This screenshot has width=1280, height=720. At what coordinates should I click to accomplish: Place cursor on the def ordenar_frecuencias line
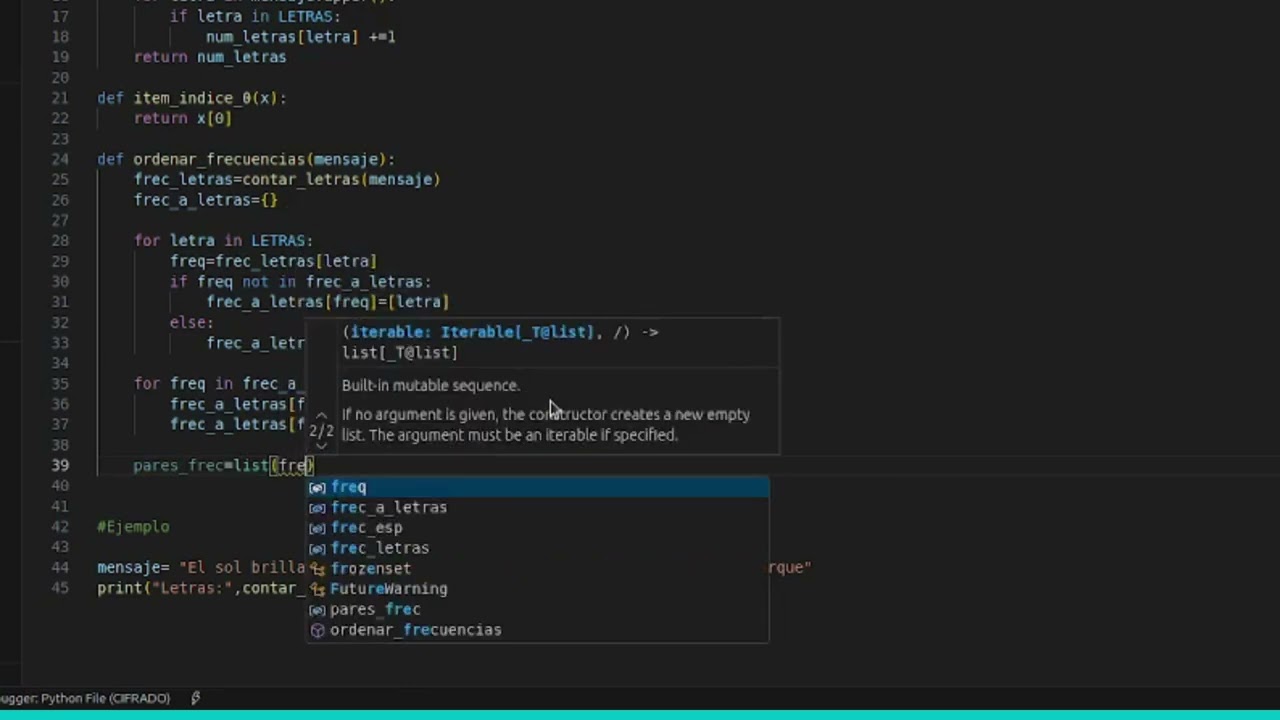[x=245, y=159]
